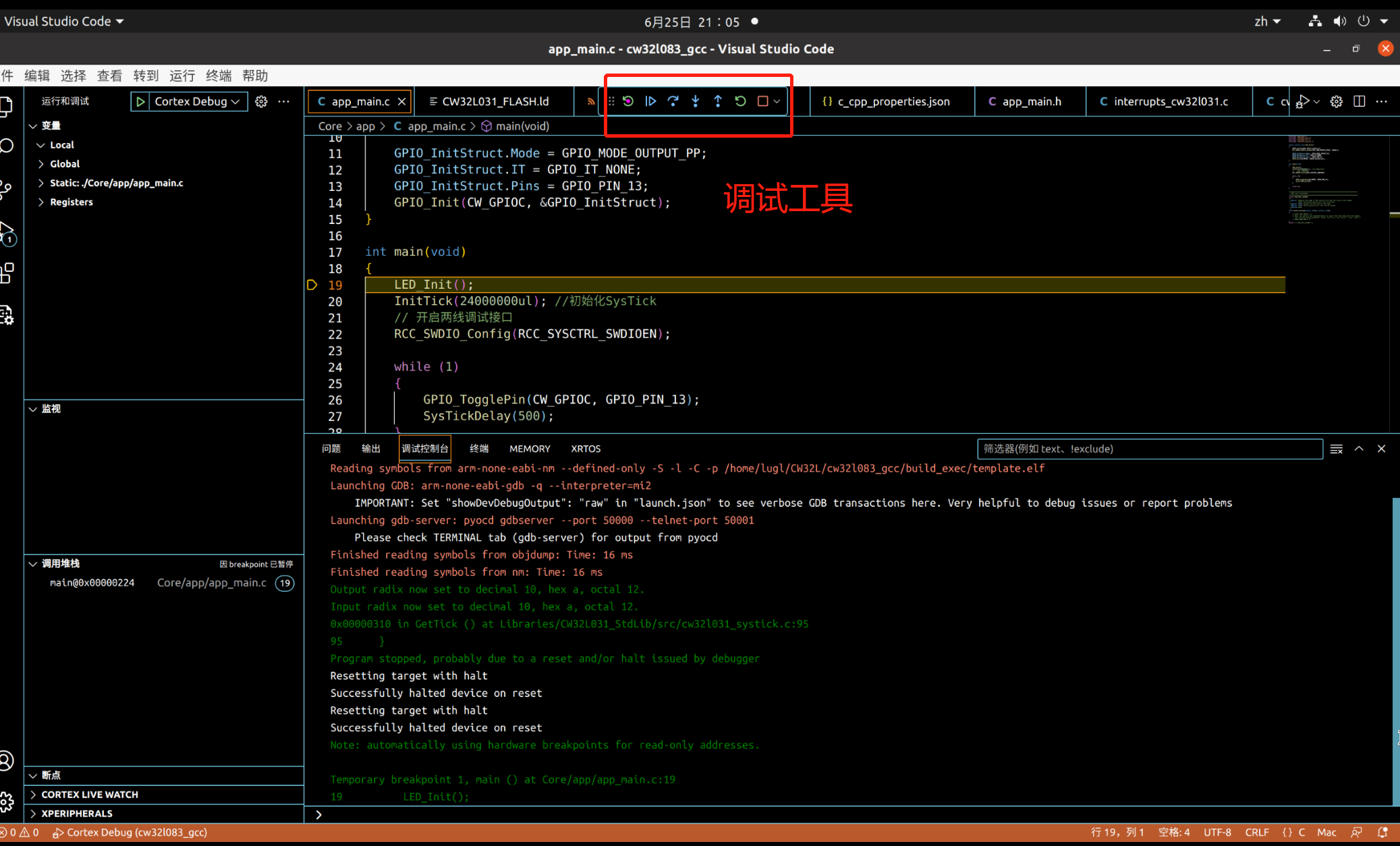Click the Reset device debug icon
This screenshot has width=1400, height=846.
[x=628, y=101]
